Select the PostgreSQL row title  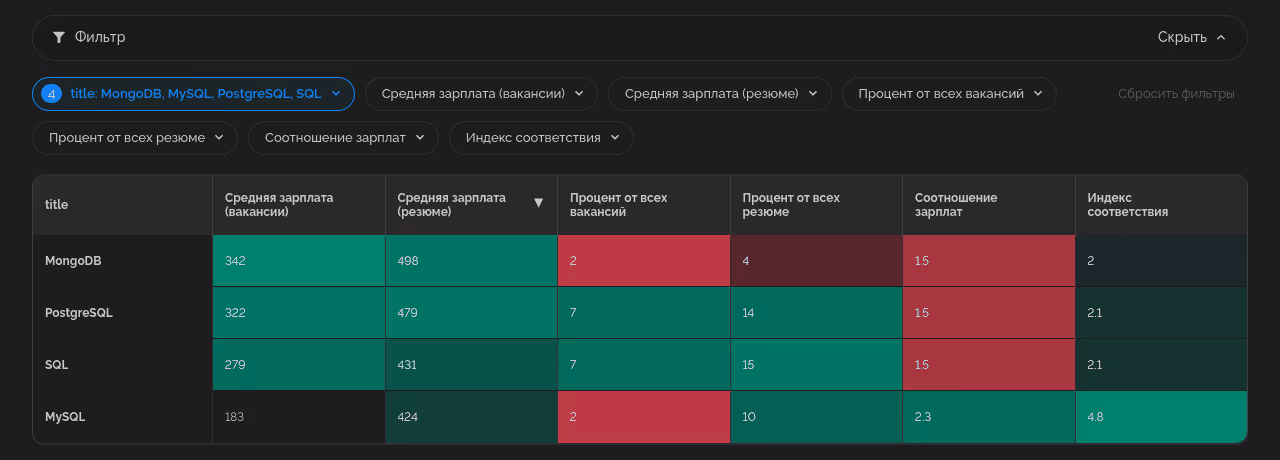click(x=79, y=313)
